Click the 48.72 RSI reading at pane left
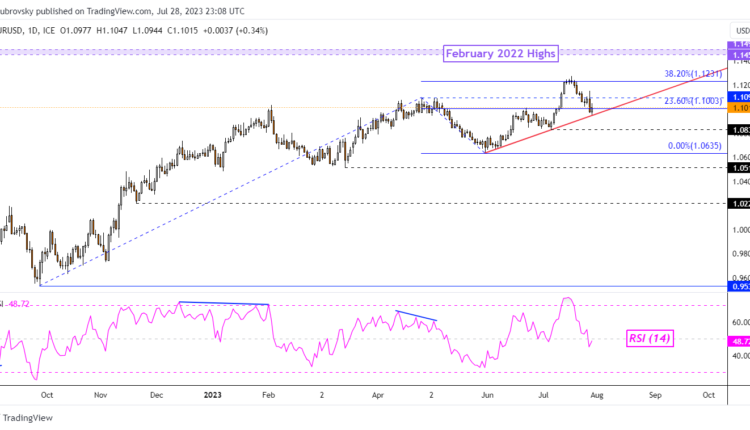 click(19, 303)
